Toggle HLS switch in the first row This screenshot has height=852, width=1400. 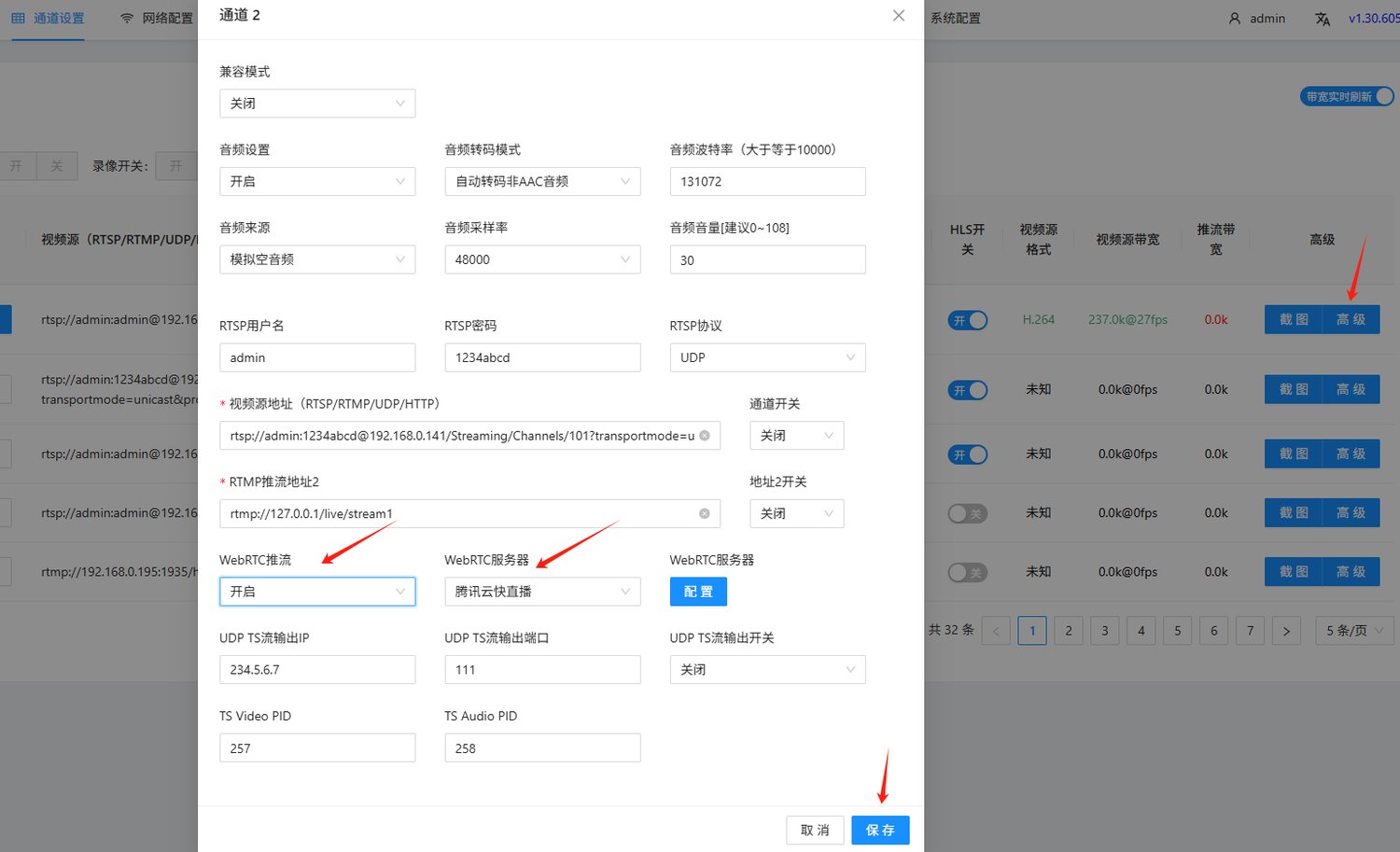point(968,320)
